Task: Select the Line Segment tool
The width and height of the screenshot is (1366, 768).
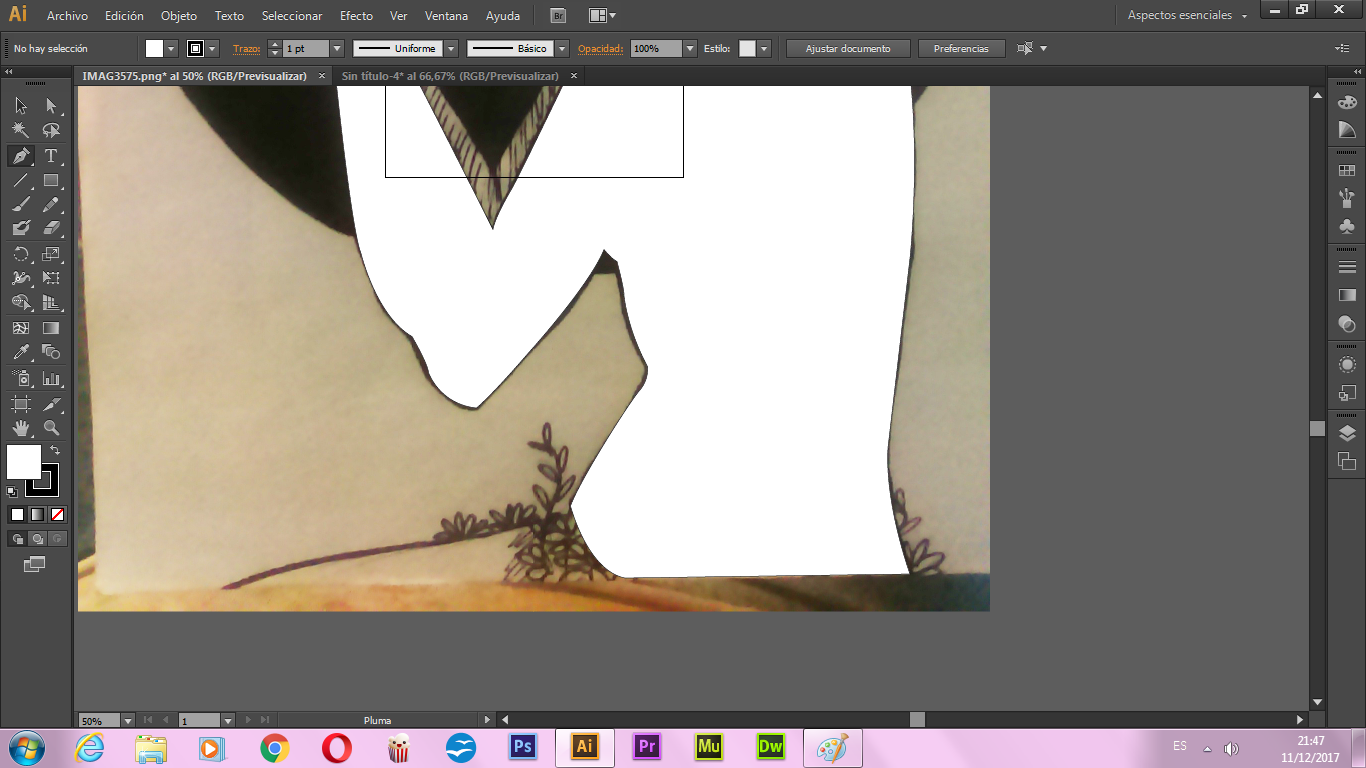Action: click(x=21, y=181)
